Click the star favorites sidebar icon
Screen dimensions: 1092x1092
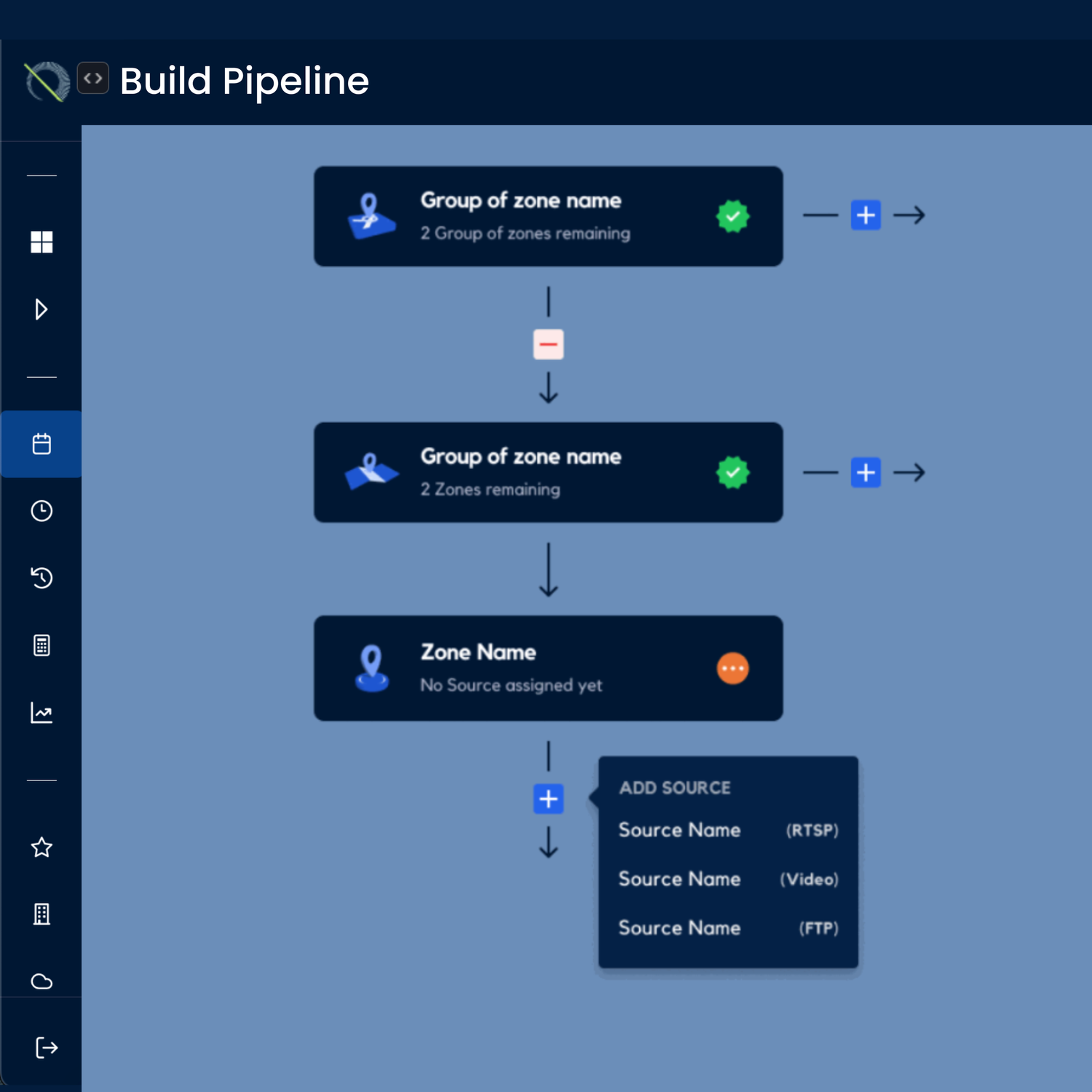41,847
